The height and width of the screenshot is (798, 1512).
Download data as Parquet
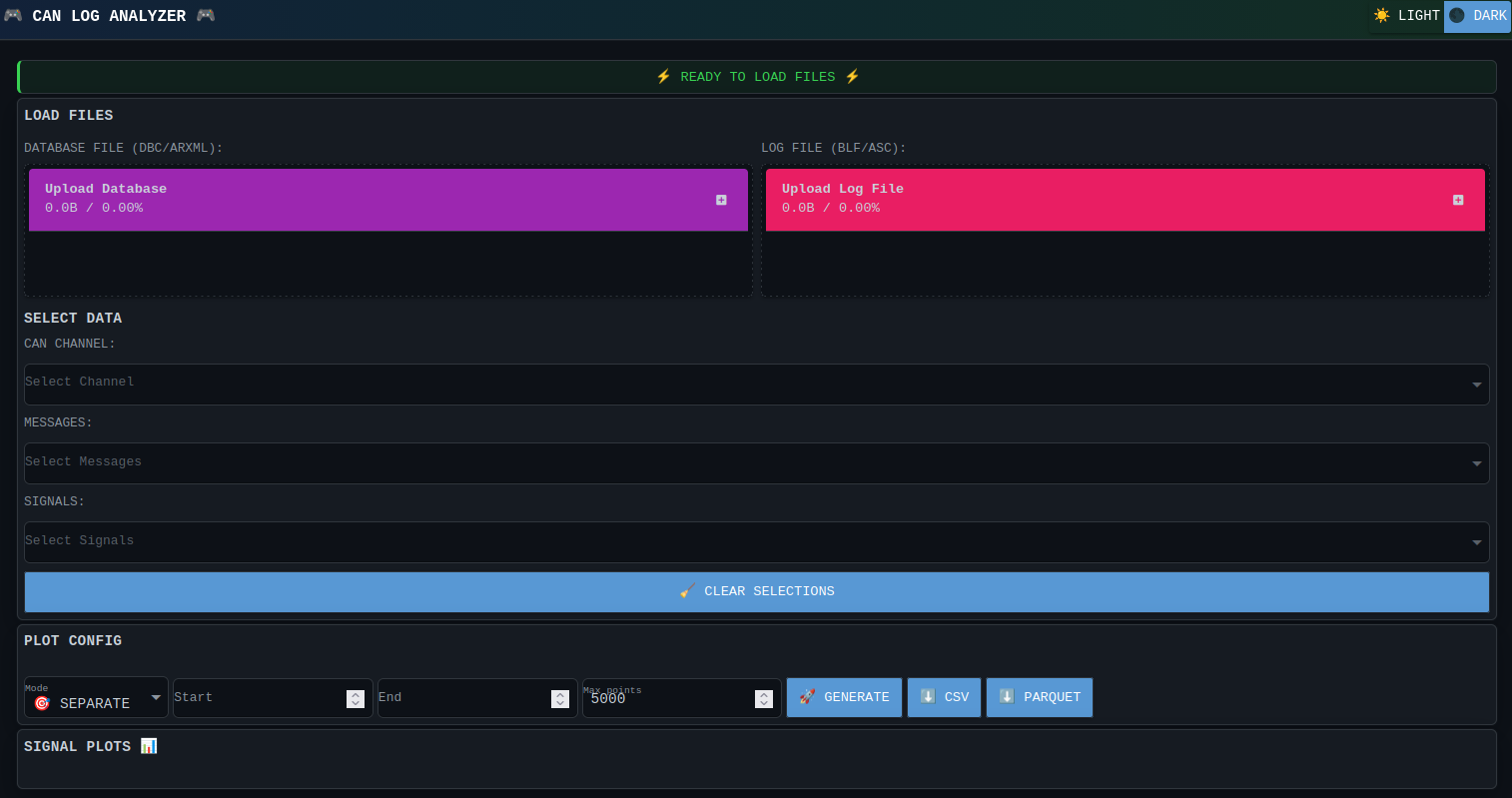[x=1040, y=697]
